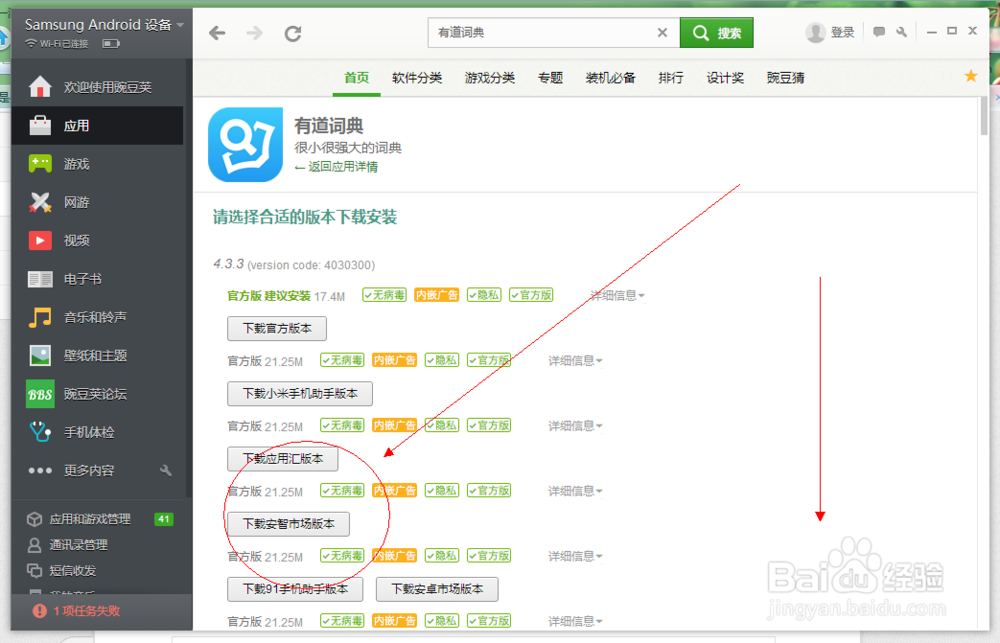The height and width of the screenshot is (643, 1000).
Task: Open 音乐和铃声 in sidebar
Action: pos(97,317)
